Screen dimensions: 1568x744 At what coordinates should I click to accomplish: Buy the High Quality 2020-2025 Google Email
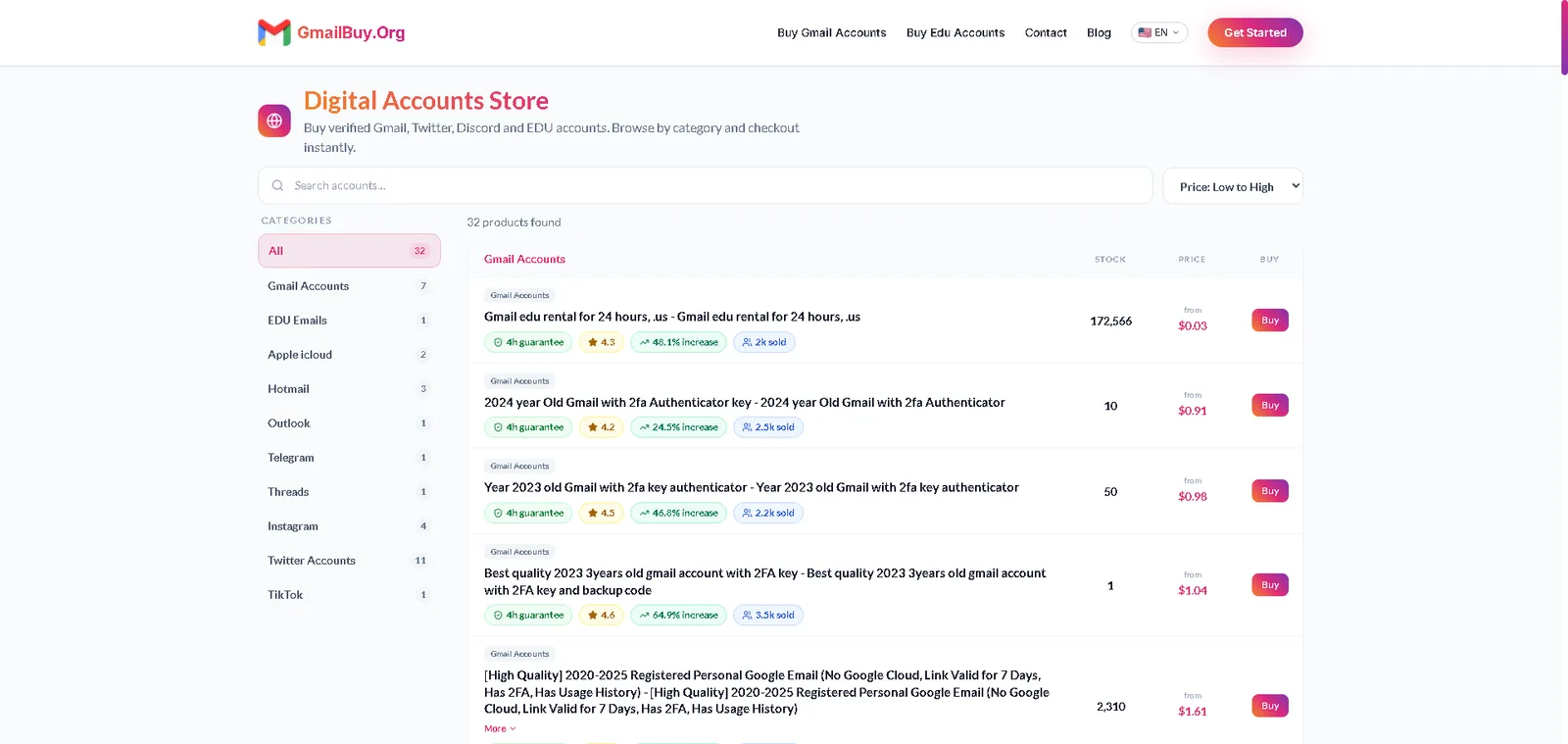click(x=1270, y=706)
